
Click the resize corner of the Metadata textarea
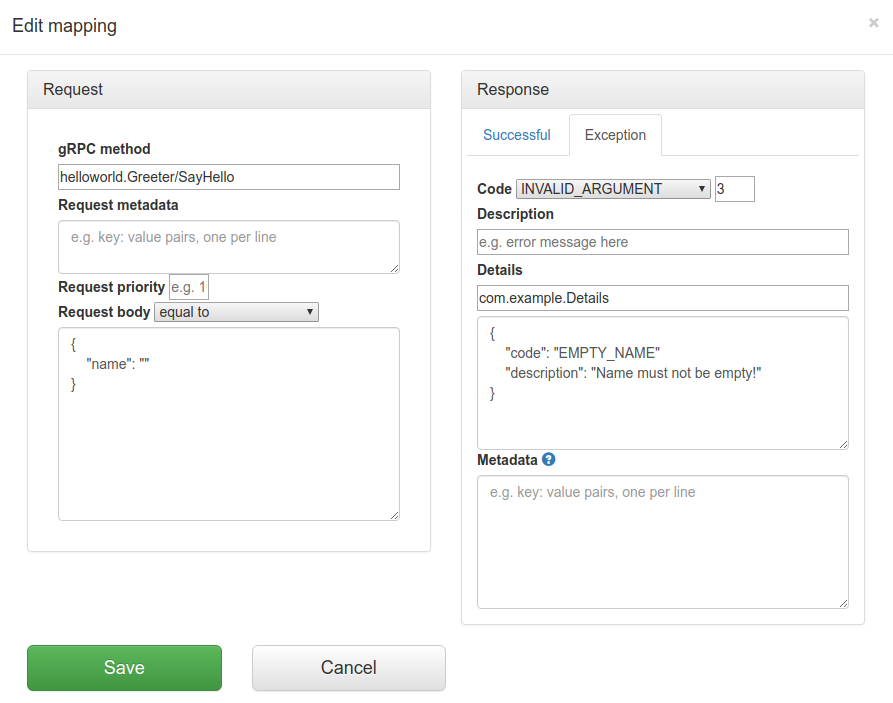coord(843,601)
